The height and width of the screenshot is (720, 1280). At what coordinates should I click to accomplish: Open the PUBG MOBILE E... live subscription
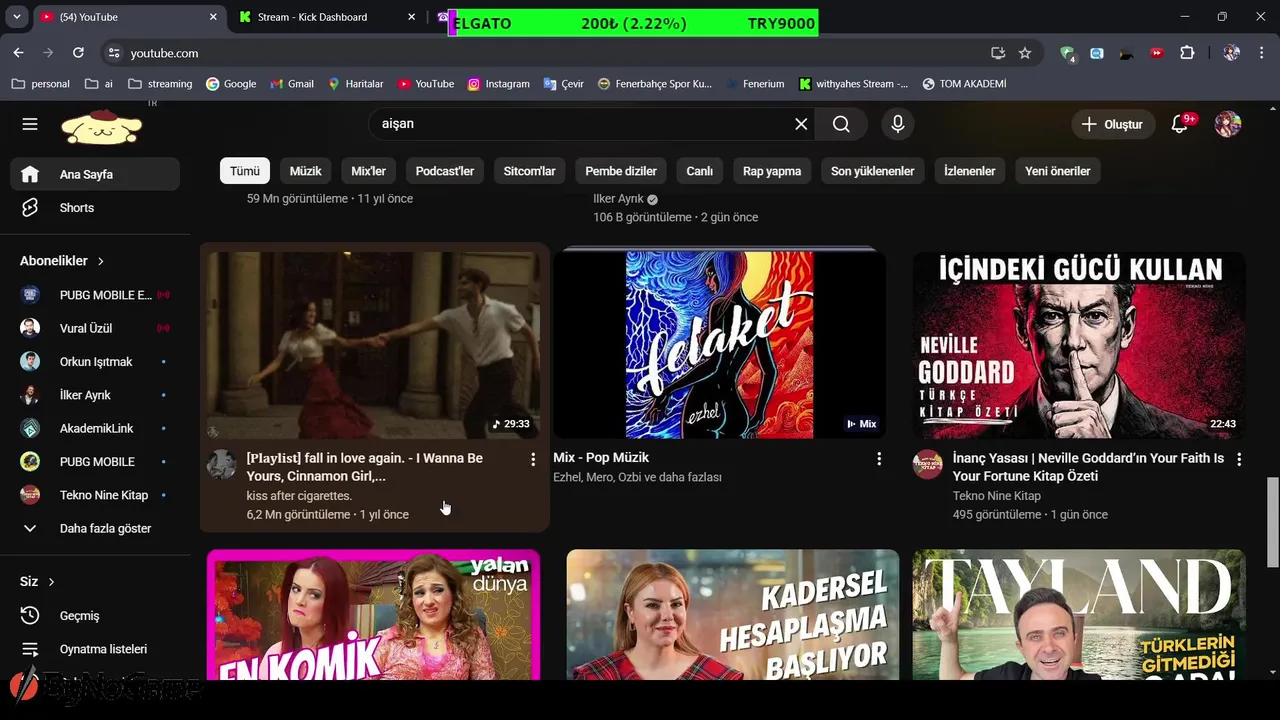[95, 295]
